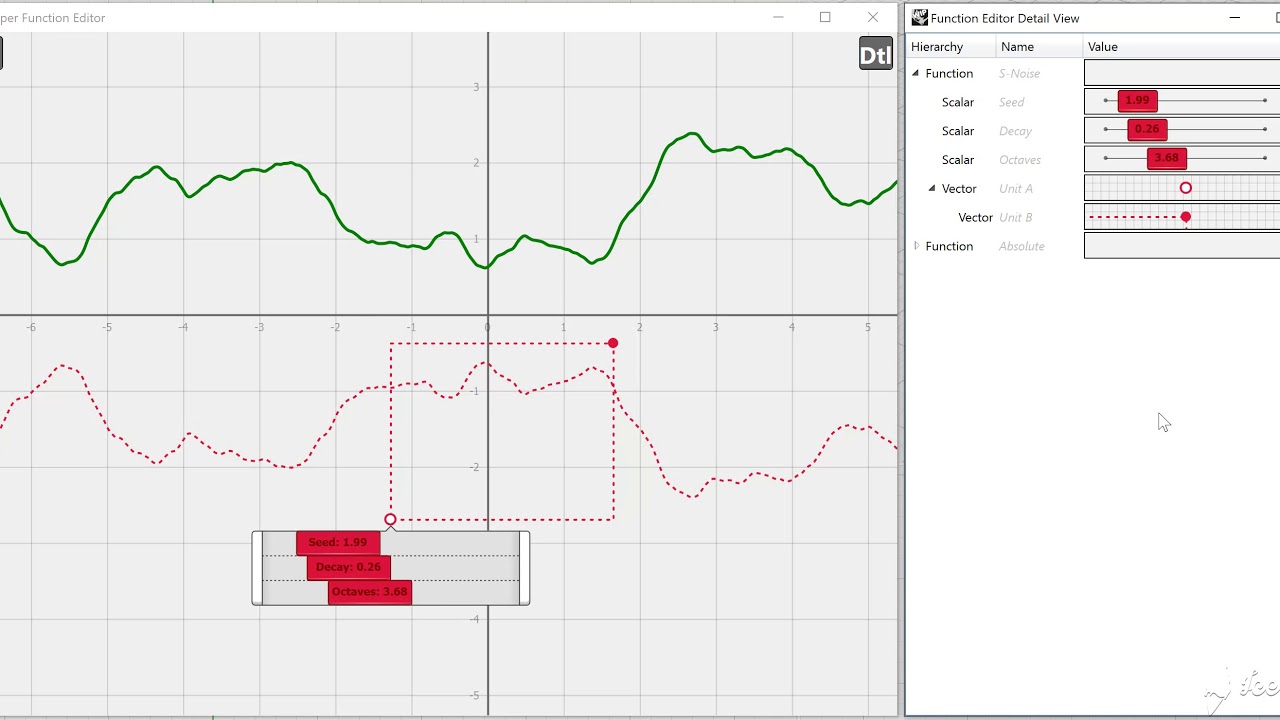Click the S-Noise function value field
The height and width of the screenshot is (720, 1280).
[x=1182, y=73]
